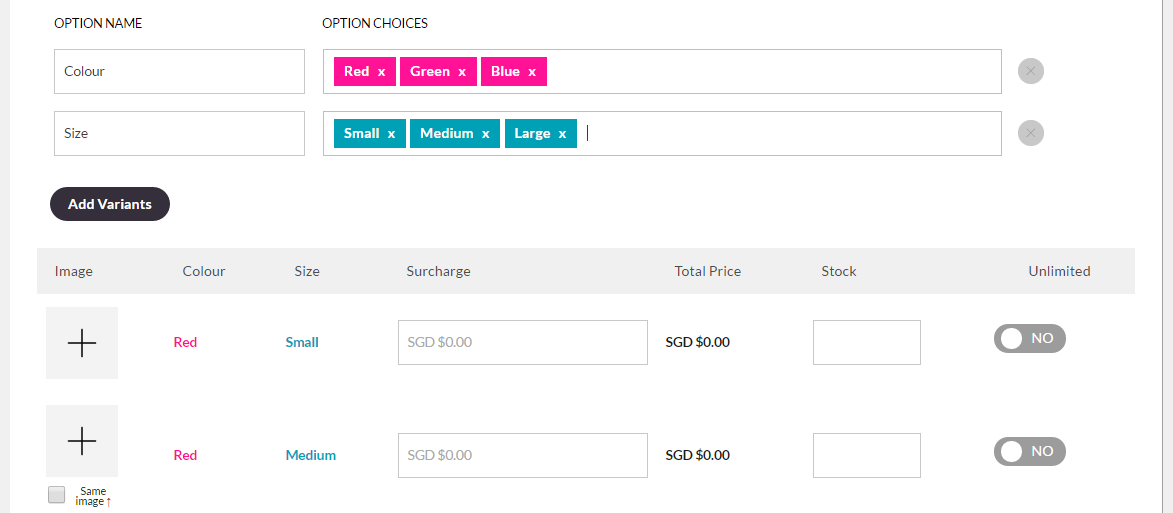Add image for Red Small variant
1173x513 pixels.
click(x=82, y=343)
